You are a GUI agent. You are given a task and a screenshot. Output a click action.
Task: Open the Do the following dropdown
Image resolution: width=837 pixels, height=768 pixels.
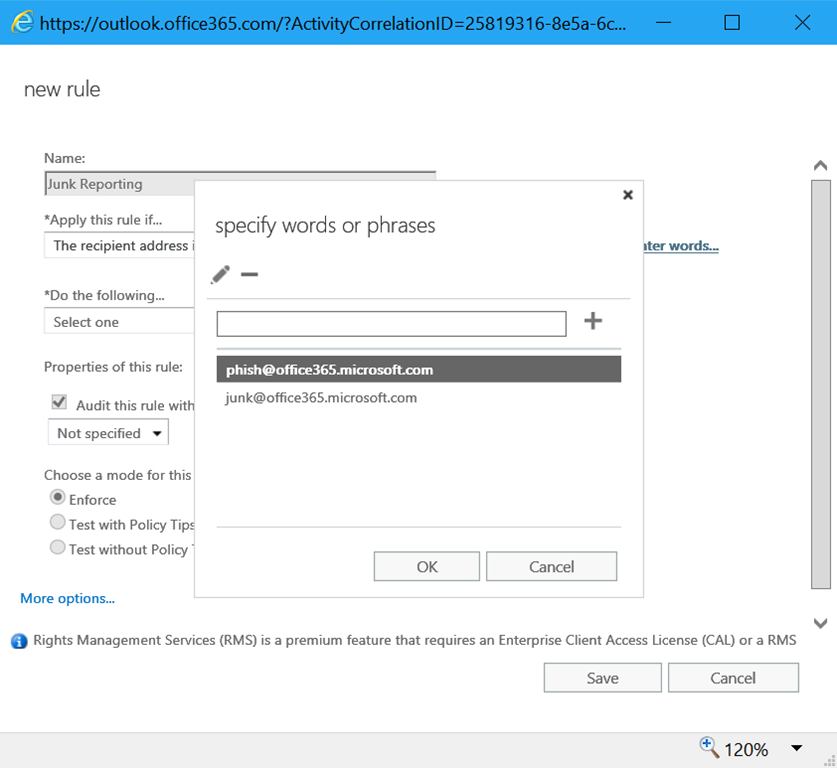point(120,322)
